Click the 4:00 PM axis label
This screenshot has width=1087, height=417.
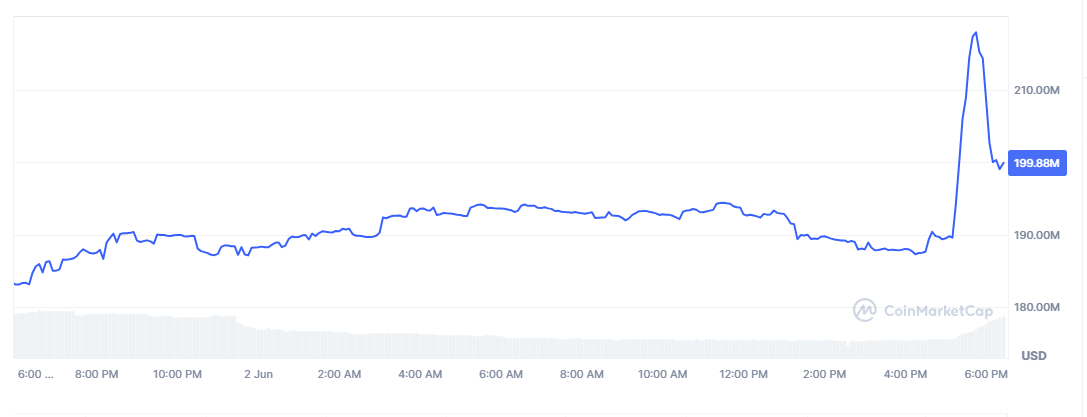point(906,374)
